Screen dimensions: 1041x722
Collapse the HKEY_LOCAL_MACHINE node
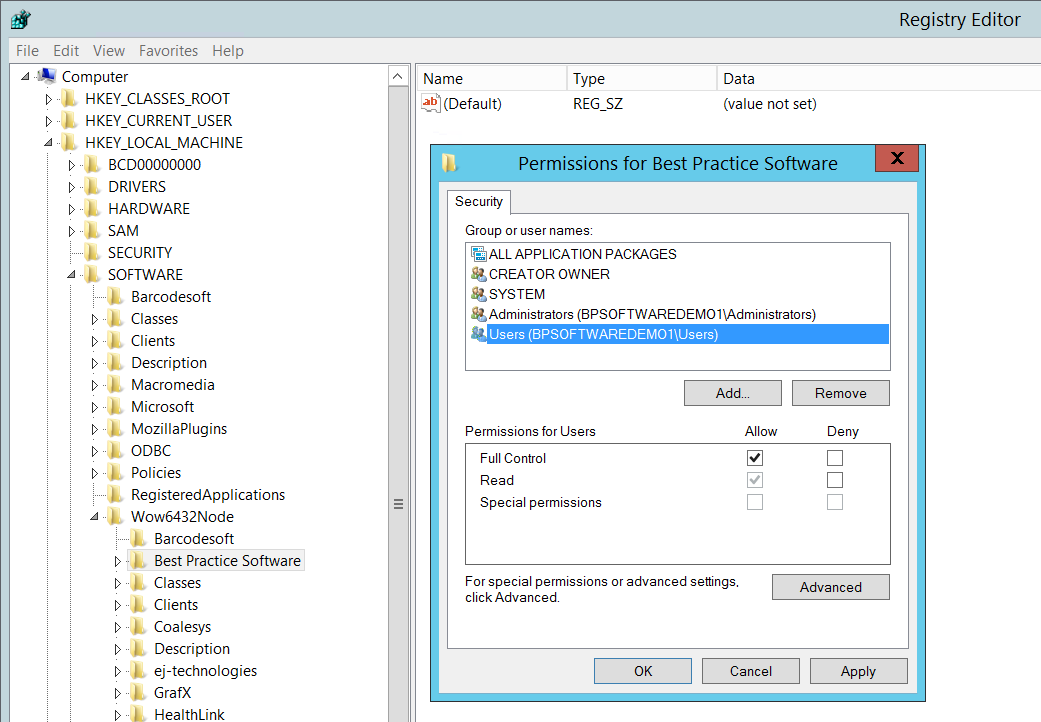point(48,143)
